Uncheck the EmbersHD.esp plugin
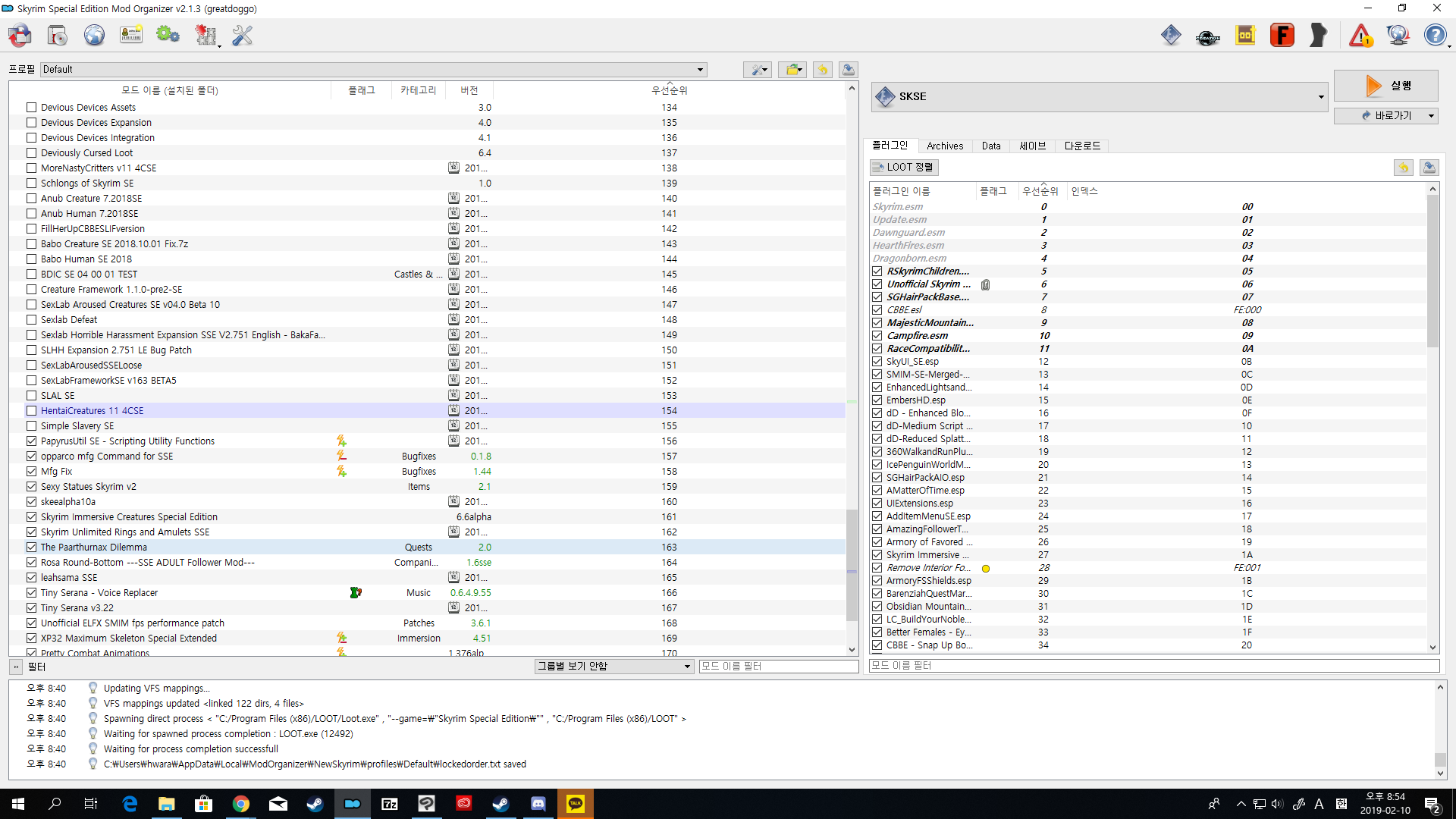Screen dimensions: 1456x819 [877, 400]
